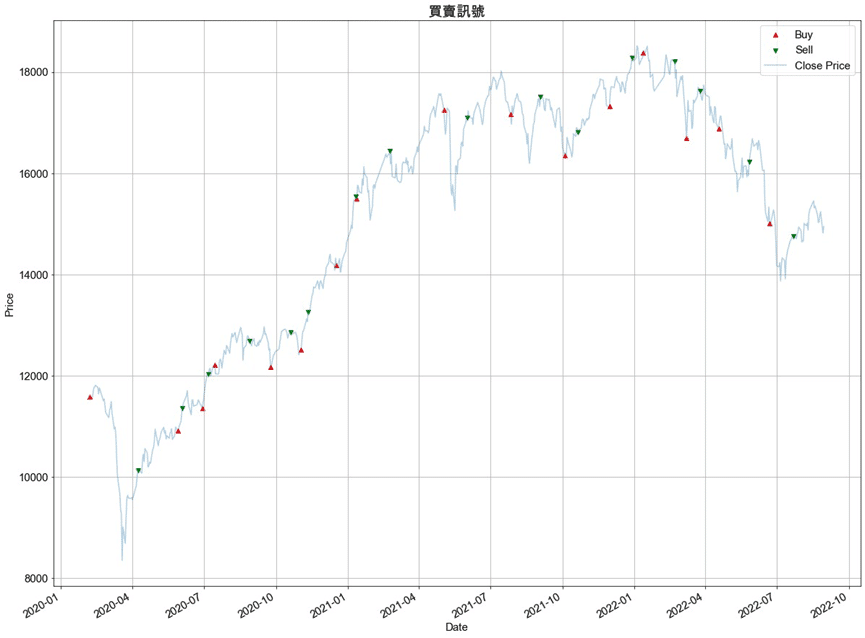Click the "Date" x-axis label
865x638 pixels.
456,627
